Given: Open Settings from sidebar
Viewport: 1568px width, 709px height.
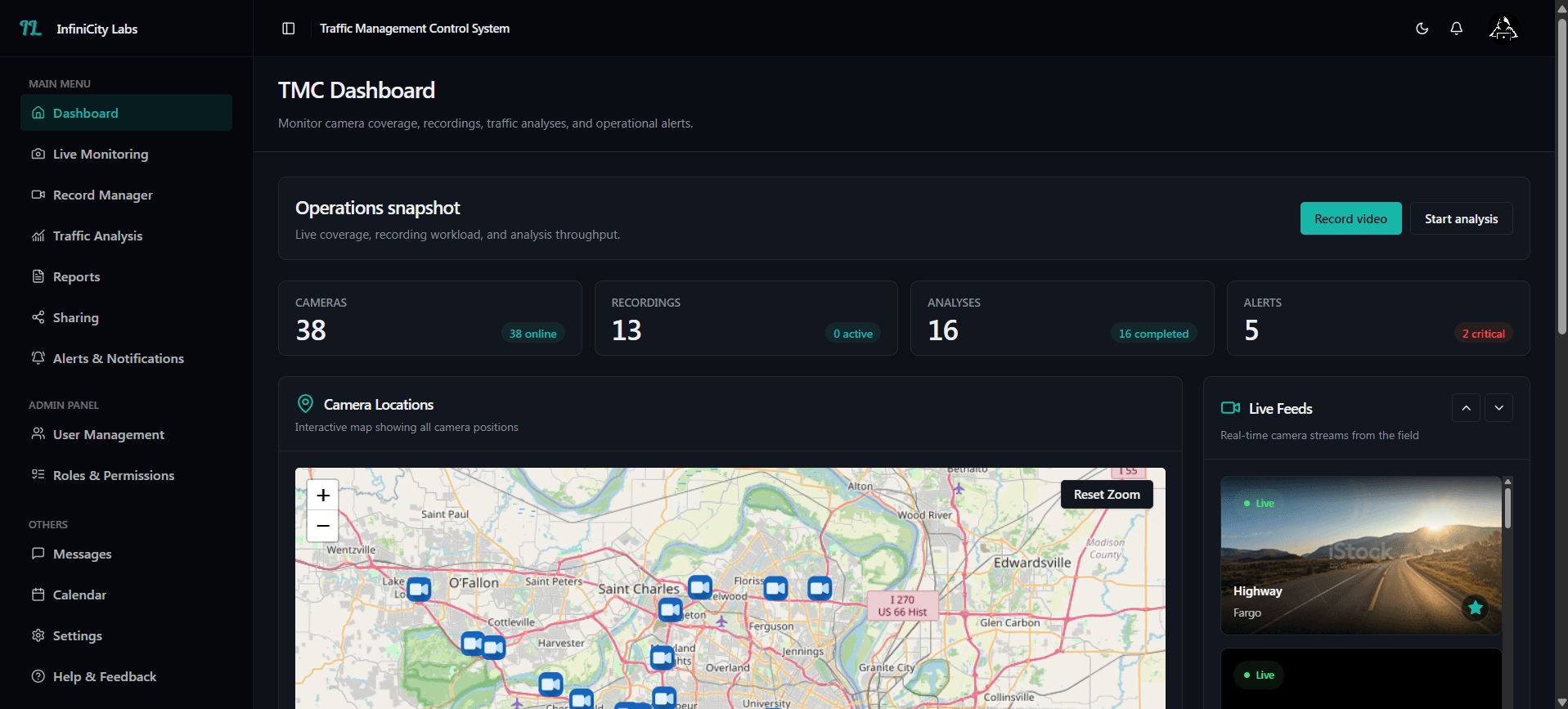Looking at the screenshot, I should pyautogui.click(x=126, y=635).
